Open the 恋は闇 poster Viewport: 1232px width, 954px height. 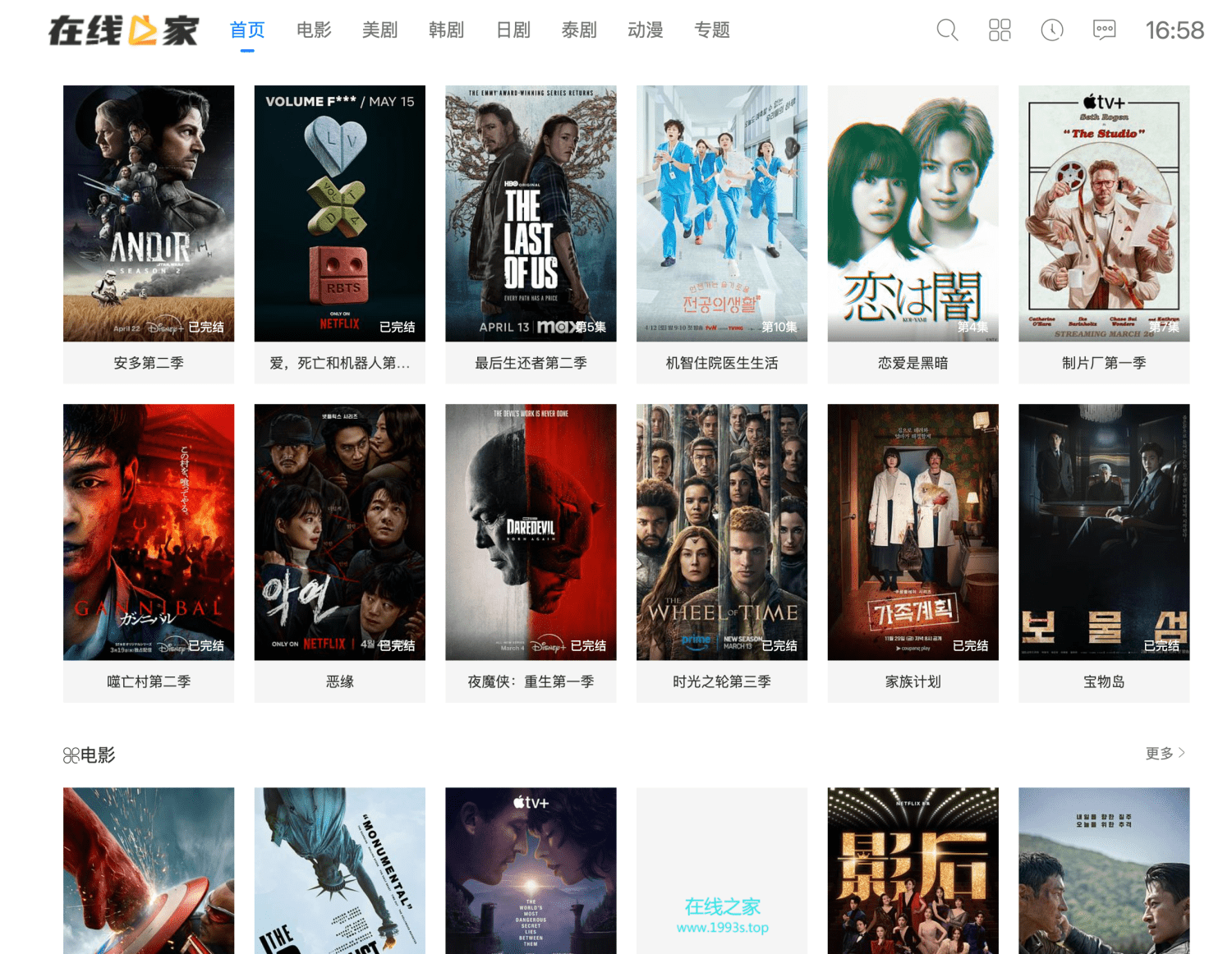pos(913,213)
